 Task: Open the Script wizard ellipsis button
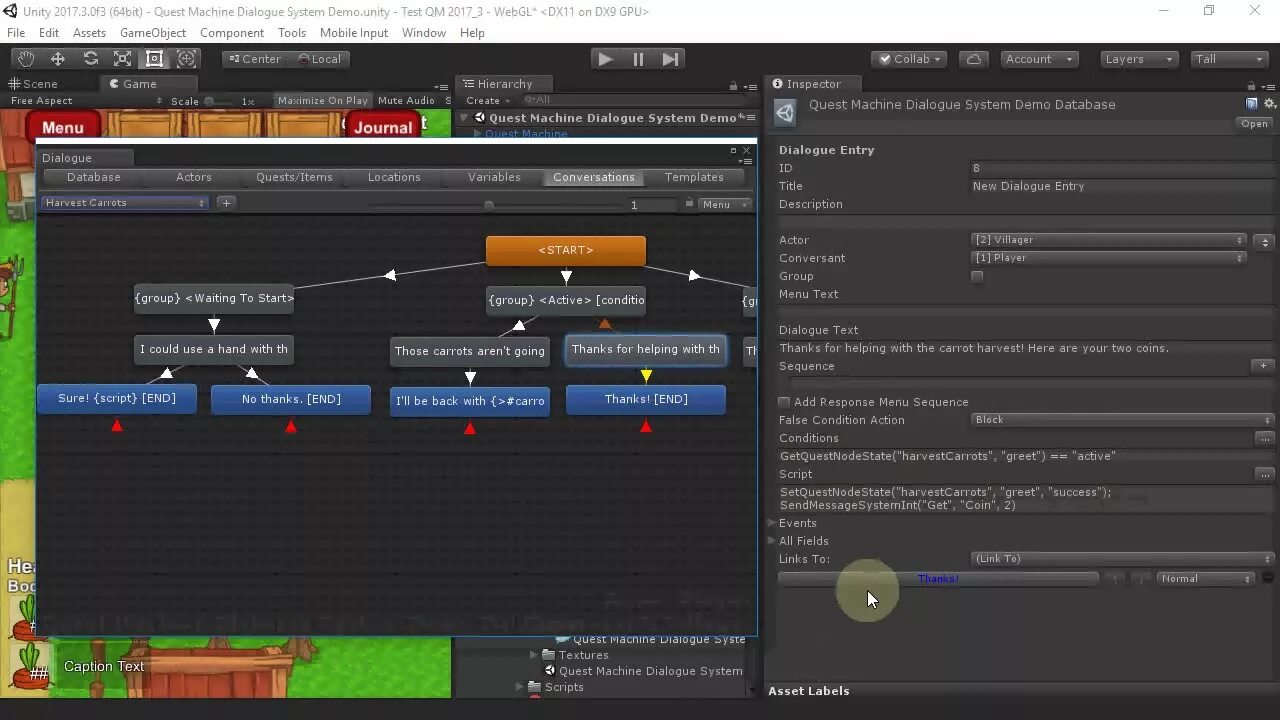point(1265,474)
